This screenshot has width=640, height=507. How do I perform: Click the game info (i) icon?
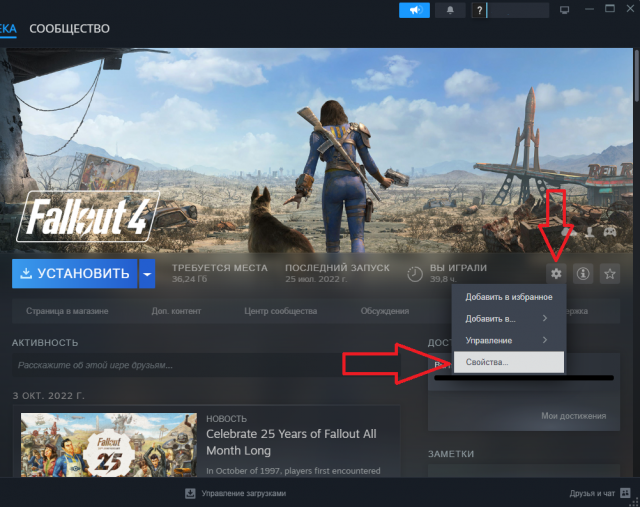(584, 273)
